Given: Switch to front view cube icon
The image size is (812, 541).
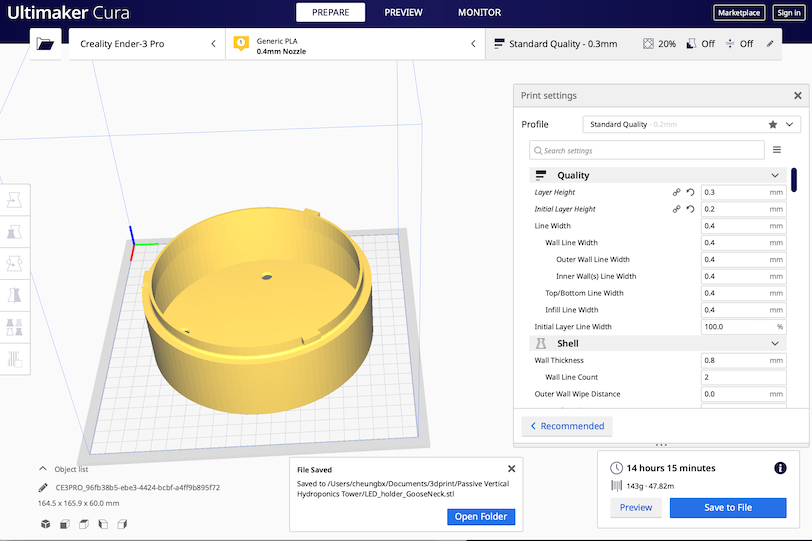Looking at the screenshot, I should [x=65, y=524].
